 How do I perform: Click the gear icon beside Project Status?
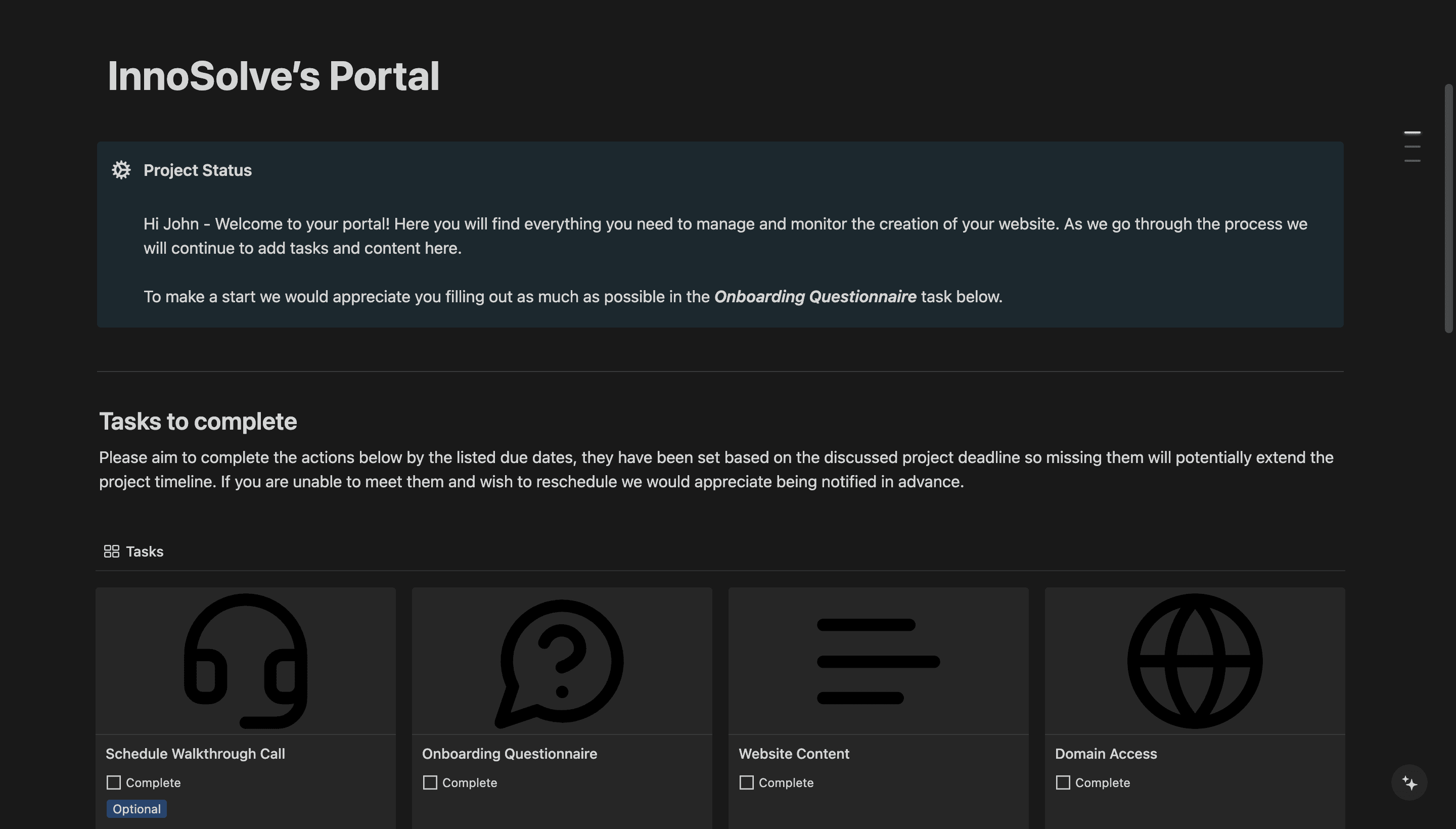[x=121, y=170]
